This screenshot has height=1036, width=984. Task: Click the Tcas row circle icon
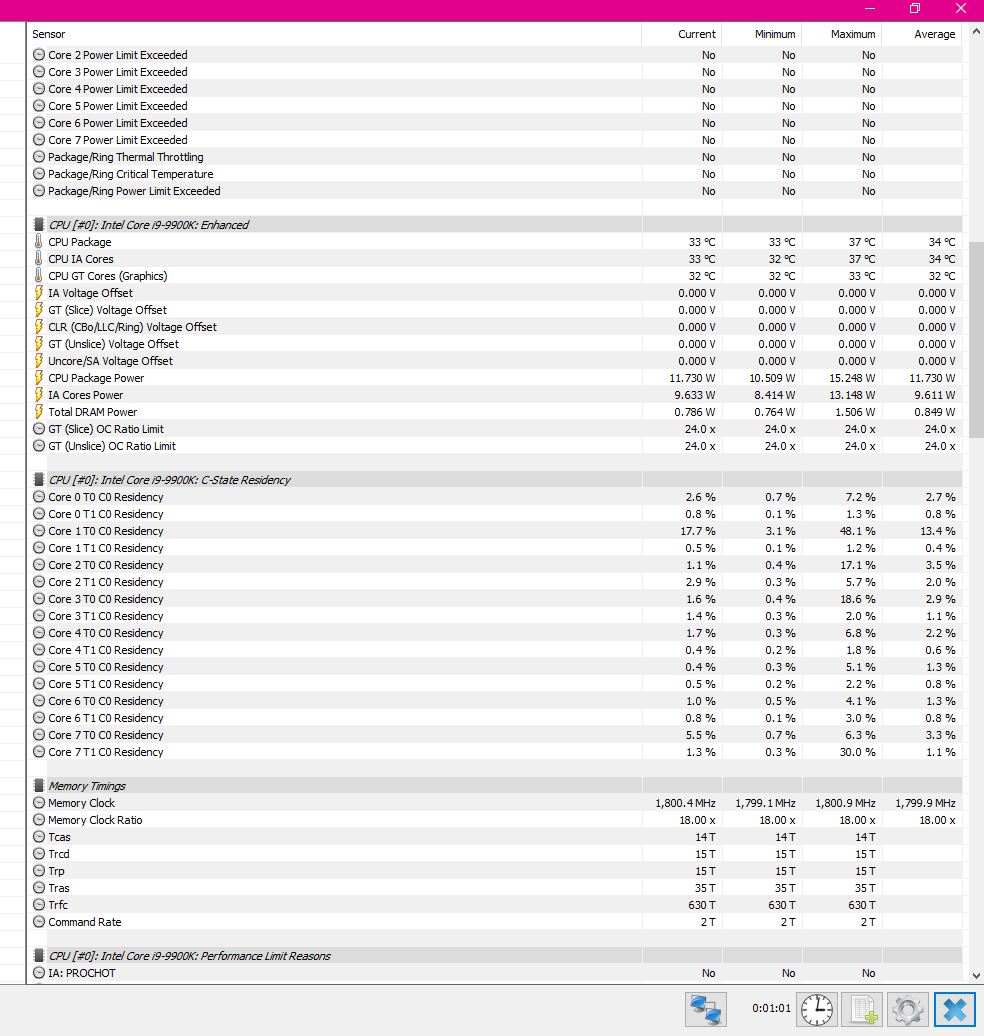(39, 836)
